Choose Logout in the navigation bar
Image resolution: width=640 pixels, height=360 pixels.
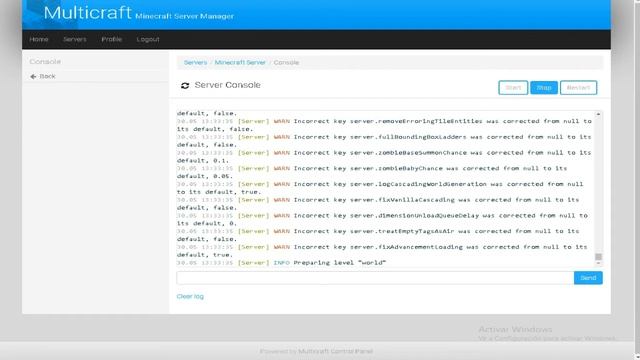coord(148,39)
